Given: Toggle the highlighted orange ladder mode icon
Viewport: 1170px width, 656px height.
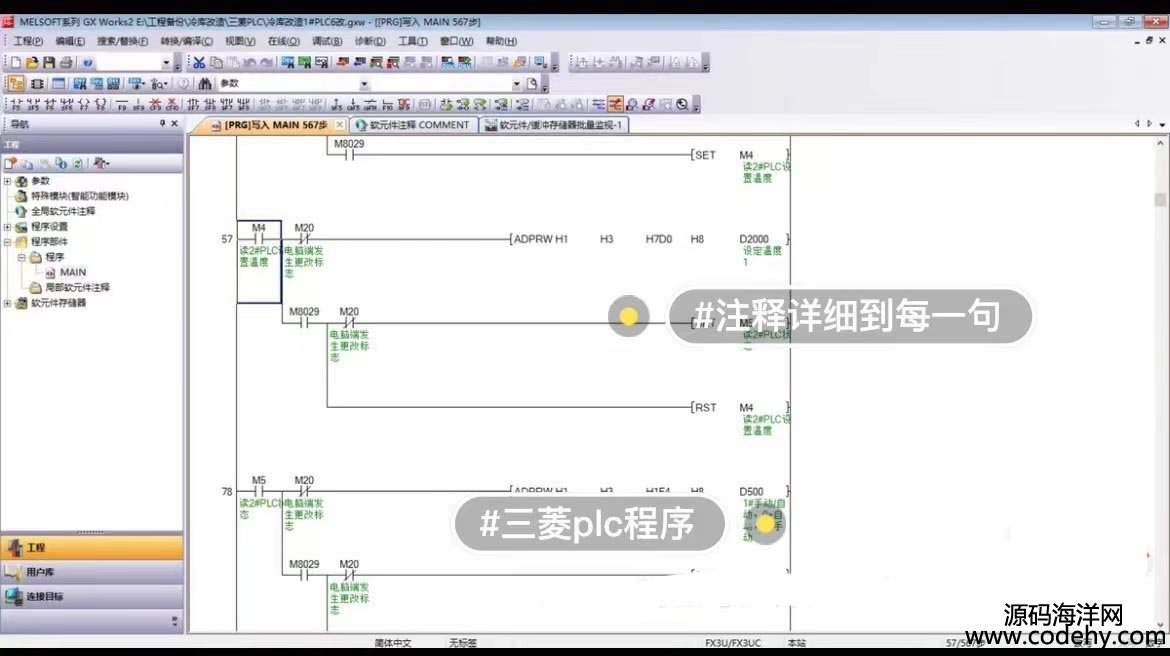Looking at the screenshot, I should [x=615, y=104].
